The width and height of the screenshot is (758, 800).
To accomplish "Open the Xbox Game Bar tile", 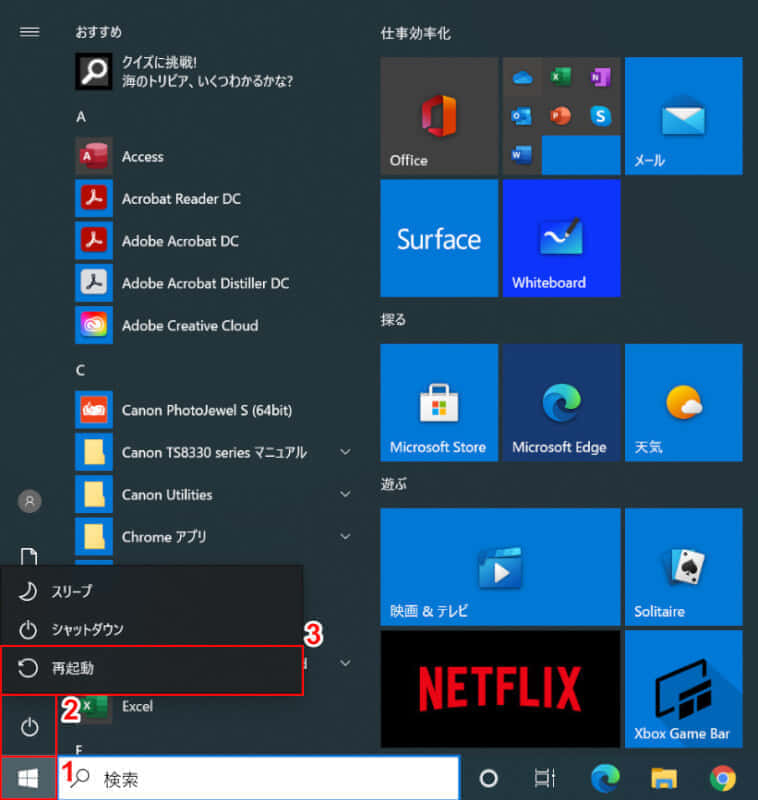I will pos(684,689).
